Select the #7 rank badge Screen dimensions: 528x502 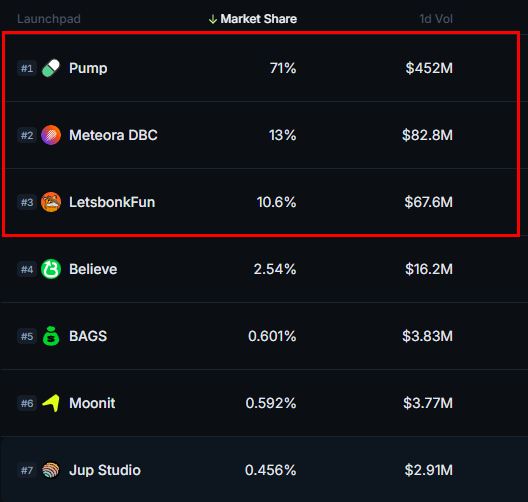(27, 470)
